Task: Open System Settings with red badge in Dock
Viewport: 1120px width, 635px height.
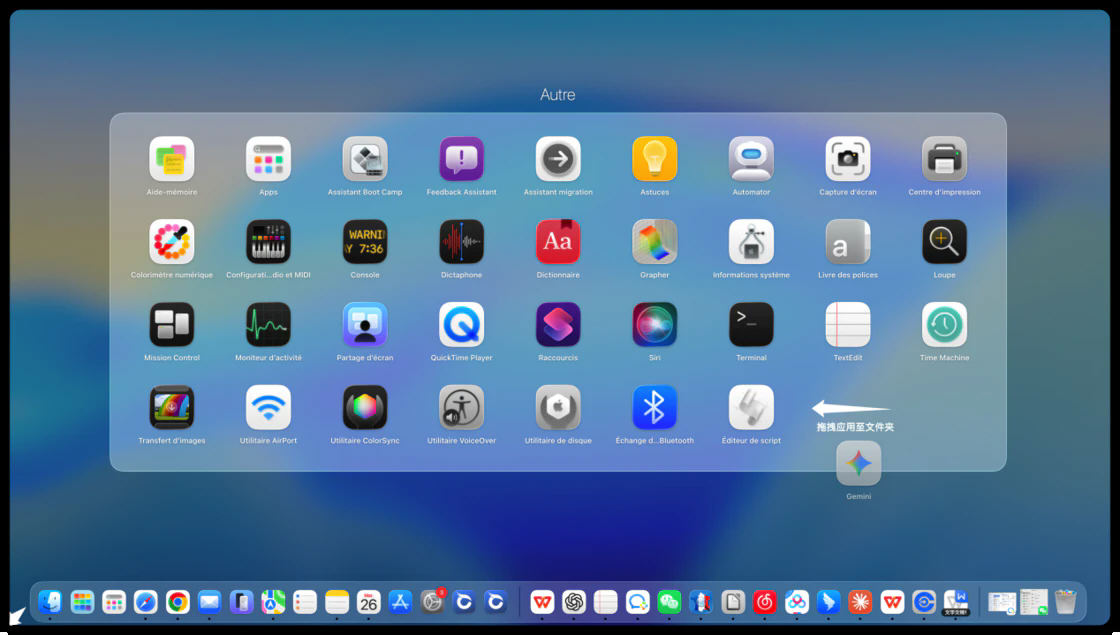Action: 432,602
